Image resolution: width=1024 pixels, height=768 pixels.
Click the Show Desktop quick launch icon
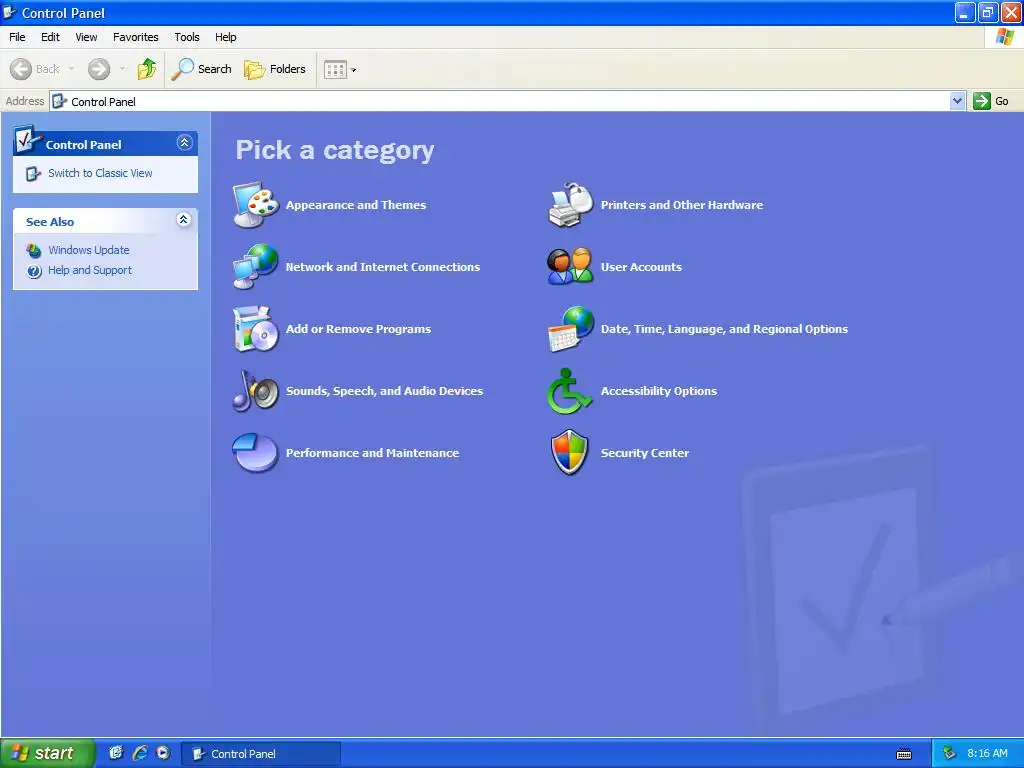tap(116, 753)
